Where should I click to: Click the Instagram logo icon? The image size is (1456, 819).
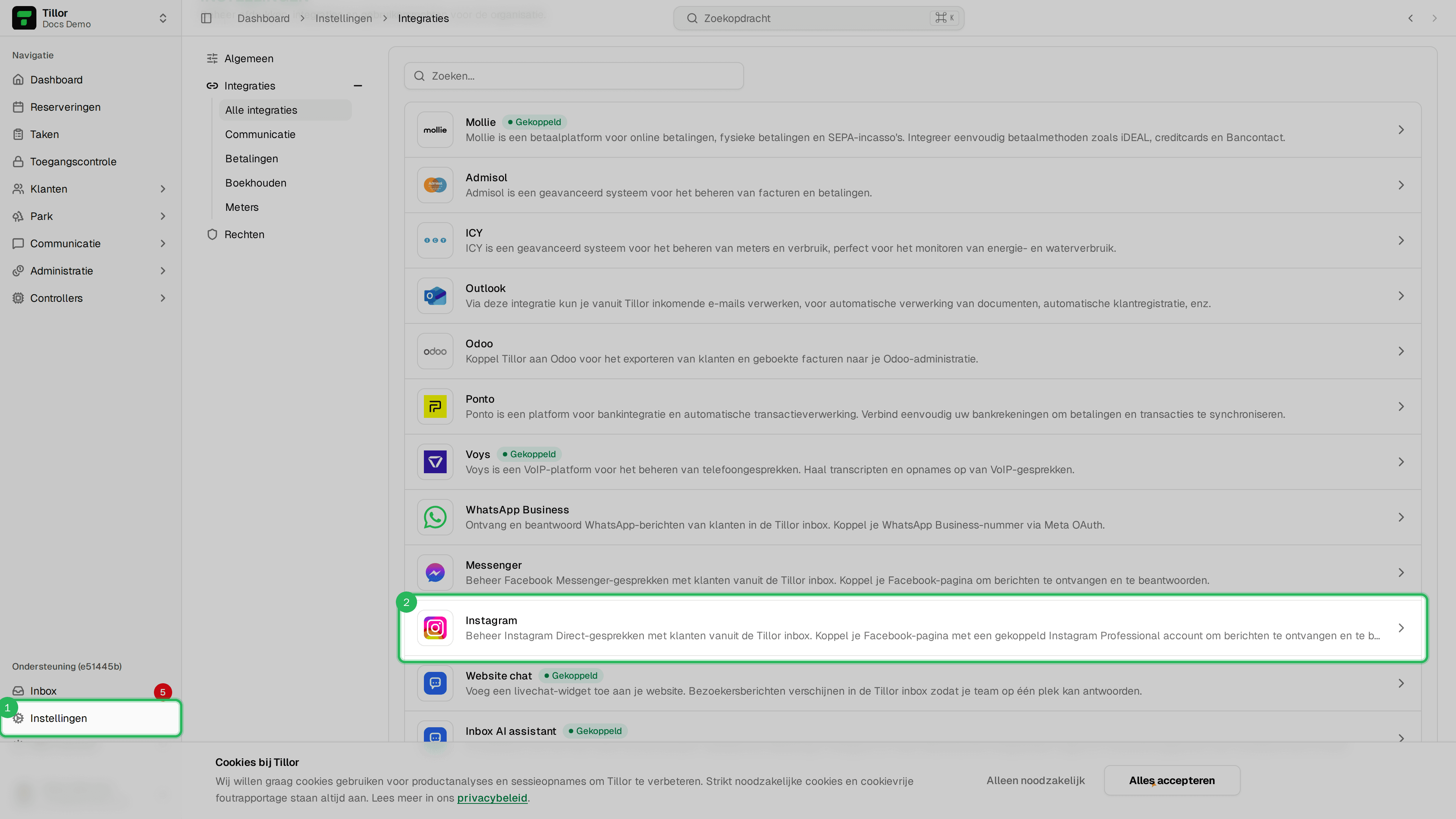[435, 628]
